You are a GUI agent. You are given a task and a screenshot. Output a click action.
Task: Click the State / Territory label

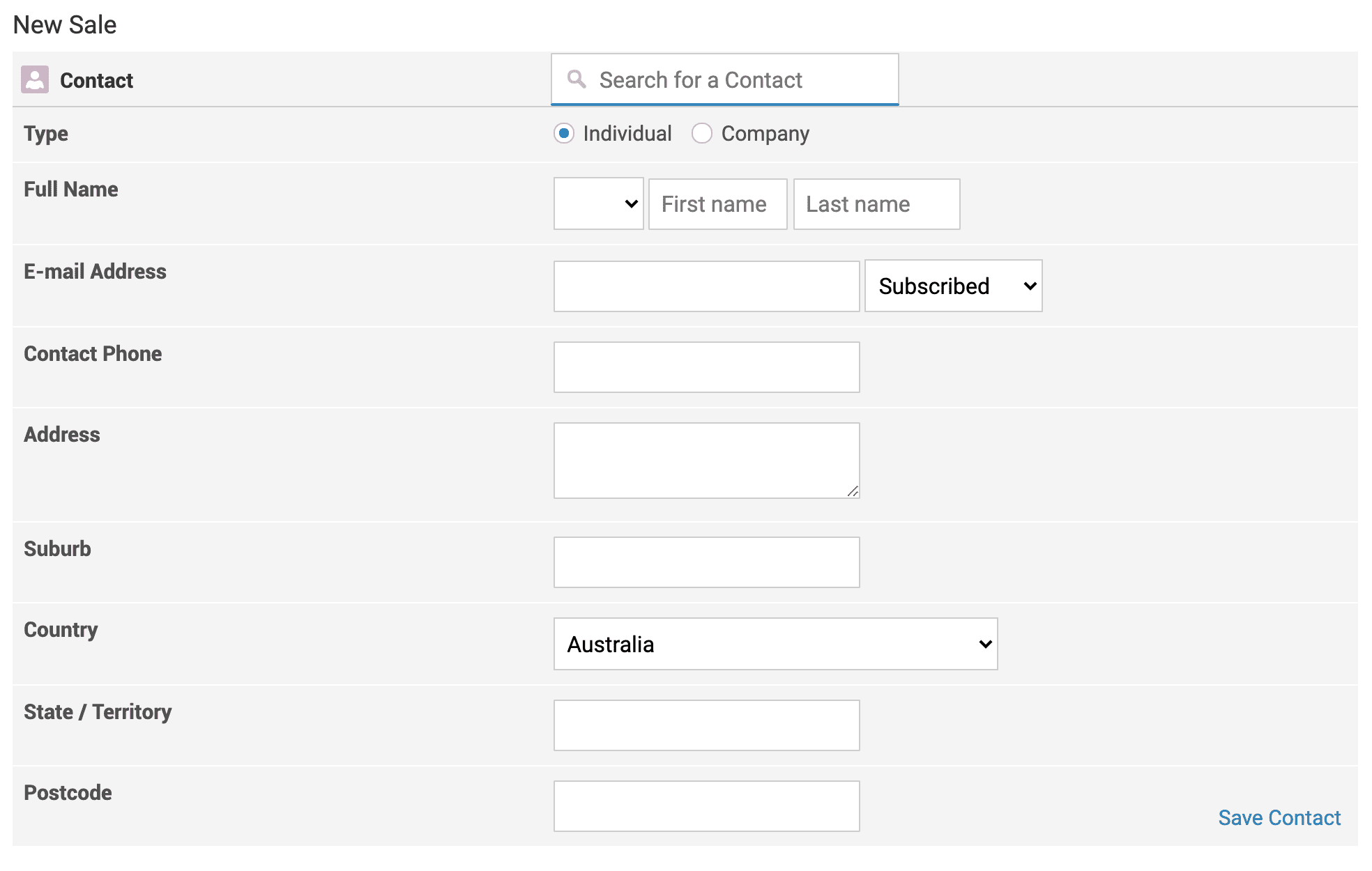tap(98, 712)
